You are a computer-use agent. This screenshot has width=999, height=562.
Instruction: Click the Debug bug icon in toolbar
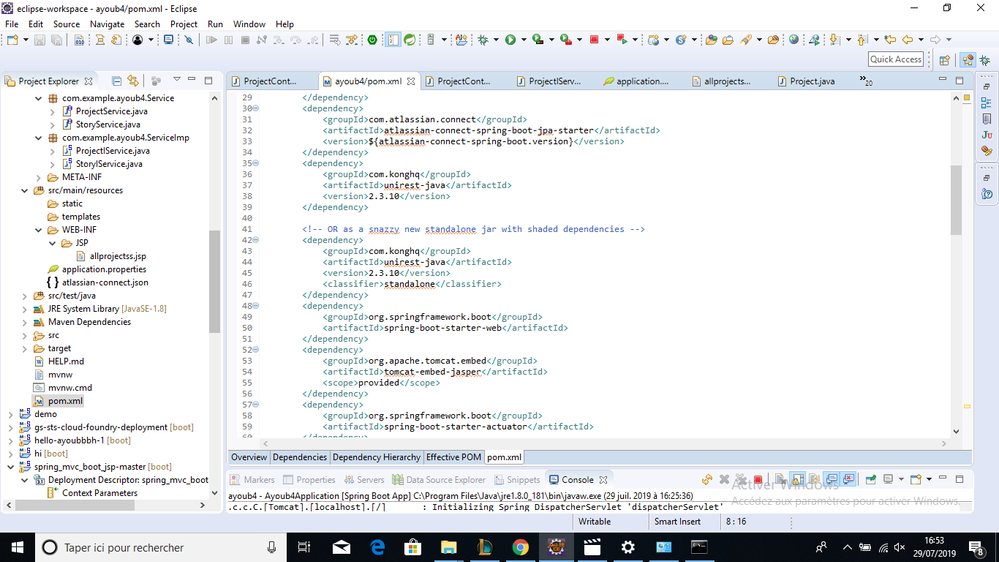coord(483,40)
